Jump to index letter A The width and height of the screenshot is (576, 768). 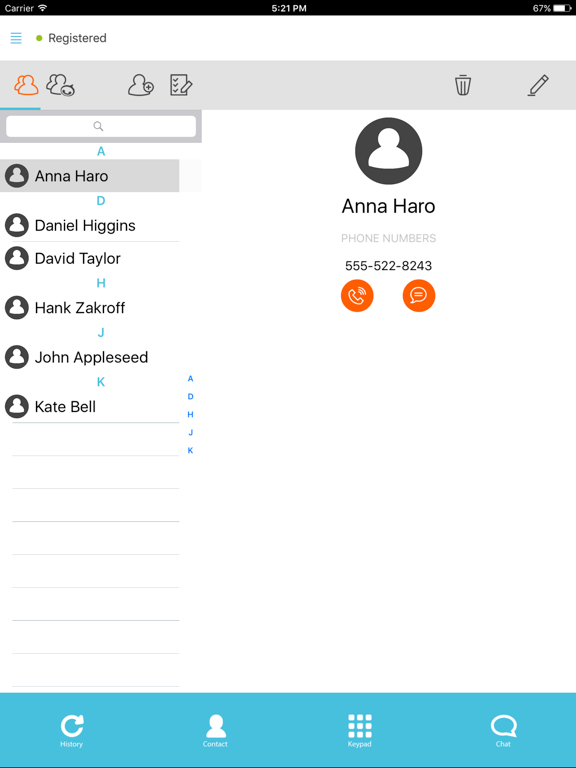point(191,379)
